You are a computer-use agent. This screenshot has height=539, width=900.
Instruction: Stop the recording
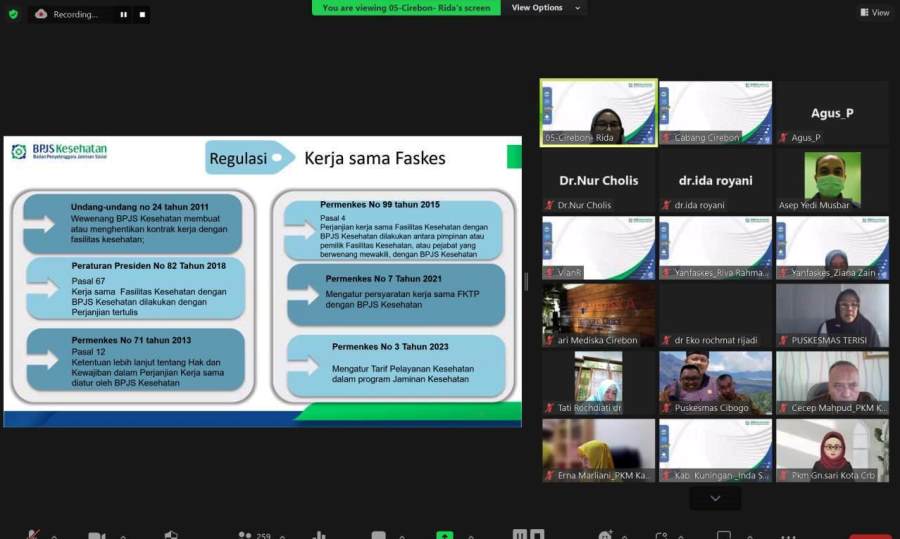[x=142, y=14]
